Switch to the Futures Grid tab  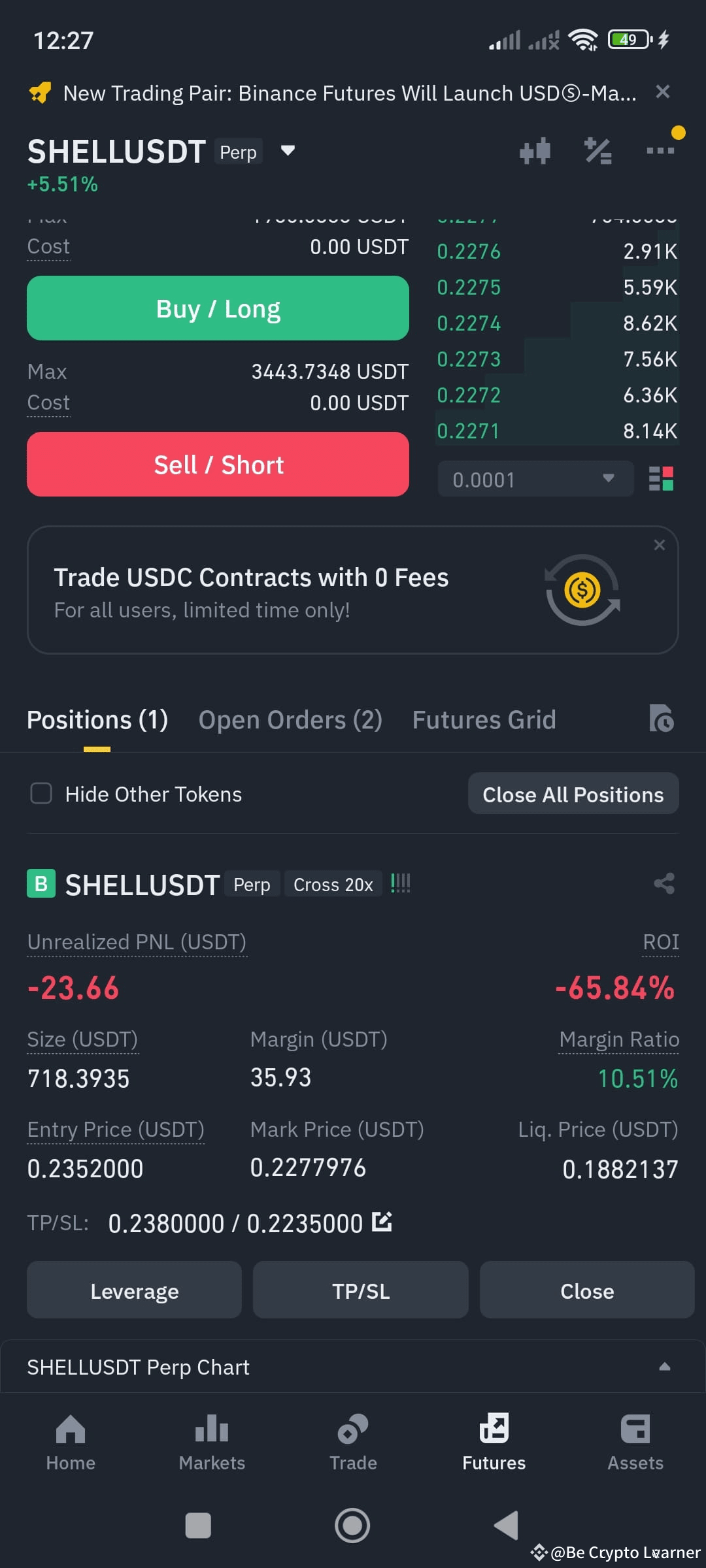(x=484, y=720)
